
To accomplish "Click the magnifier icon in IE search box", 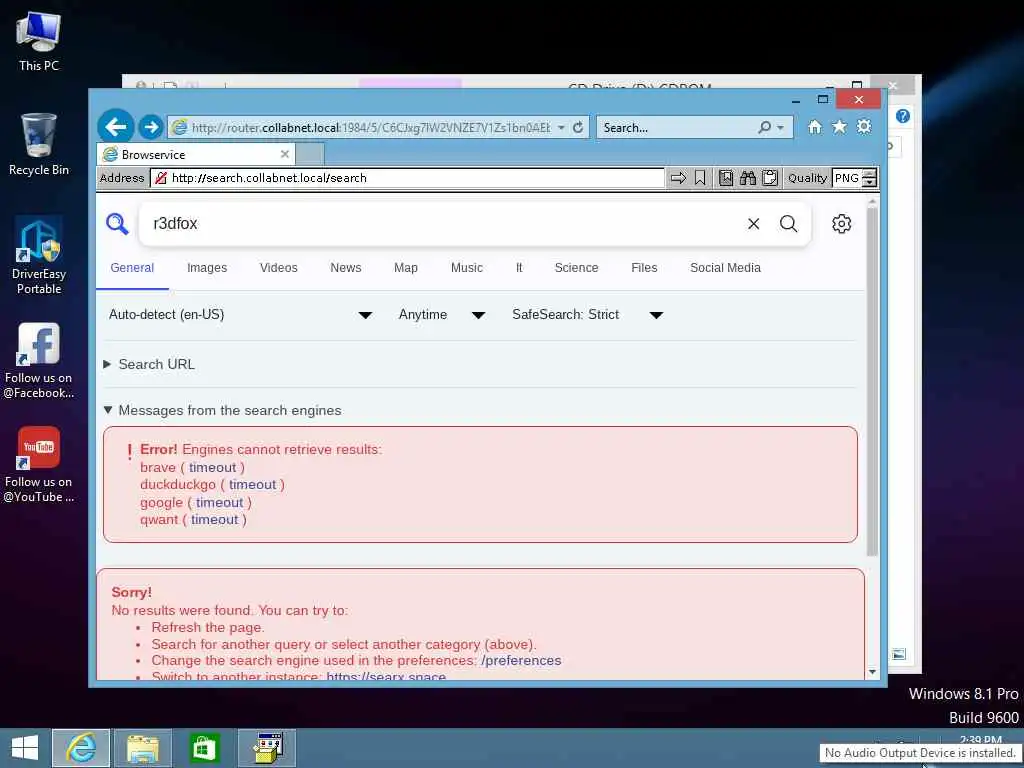I will click(x=765, y=127).
